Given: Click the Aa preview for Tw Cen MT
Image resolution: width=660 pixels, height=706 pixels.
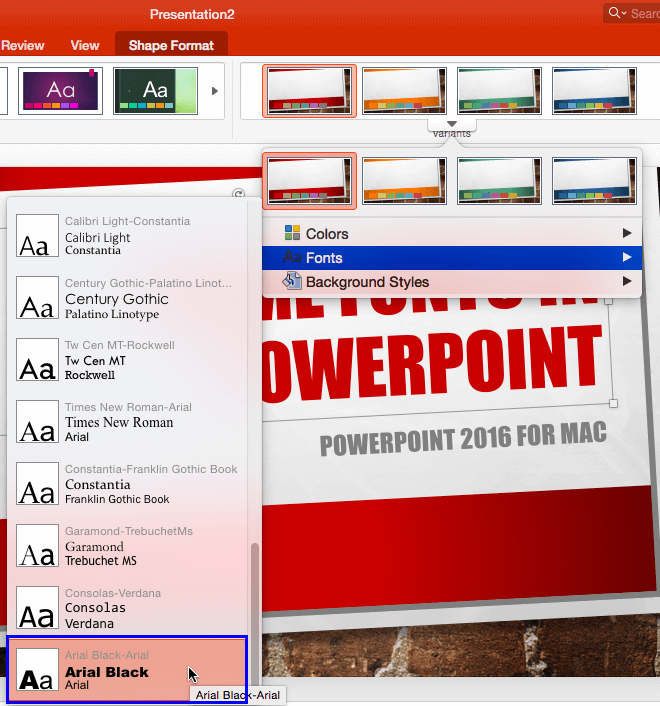Looking at the screenshot, I should coord(37,359).
